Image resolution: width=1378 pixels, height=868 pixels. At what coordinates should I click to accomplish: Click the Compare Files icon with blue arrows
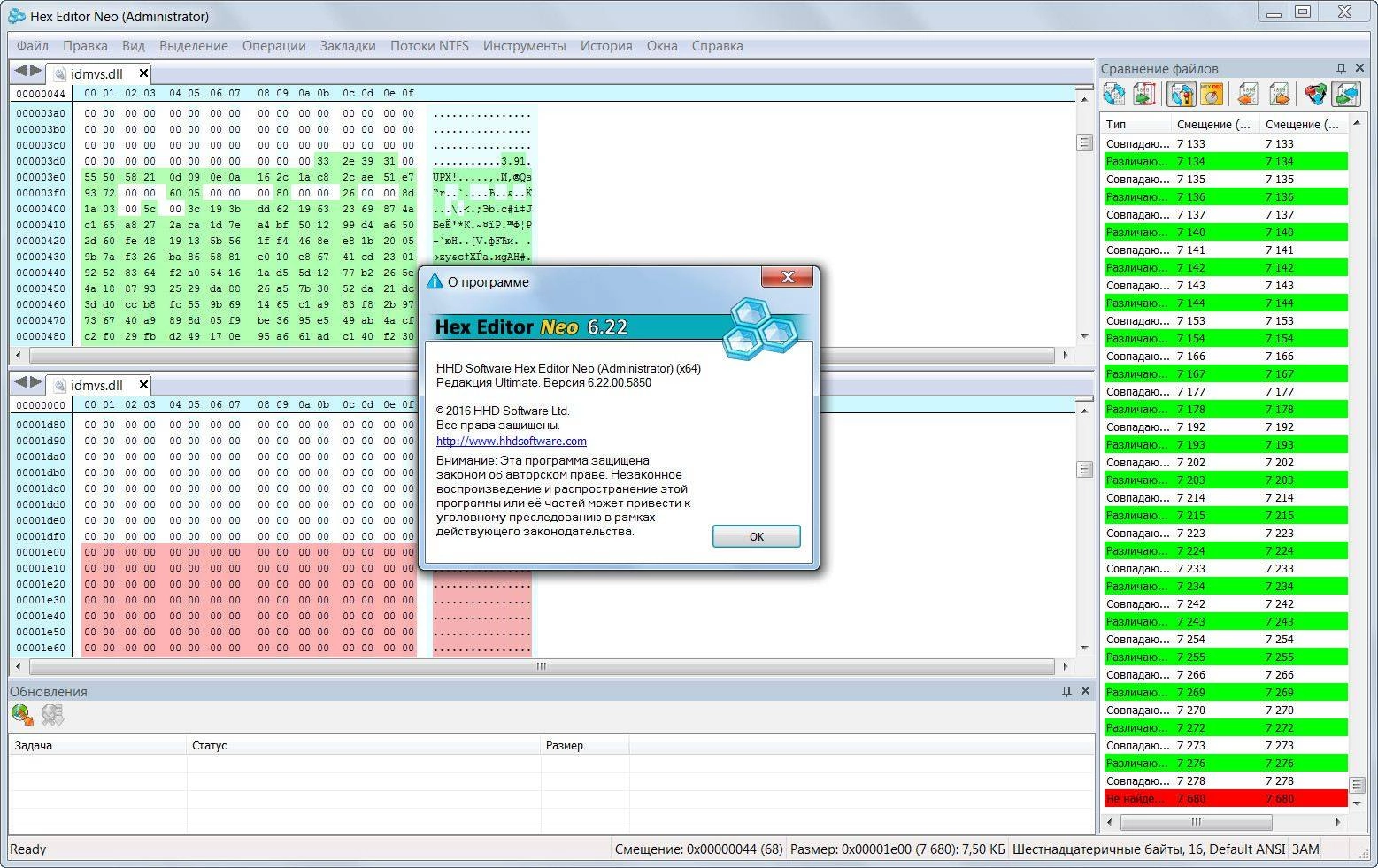coord(1113,94)
